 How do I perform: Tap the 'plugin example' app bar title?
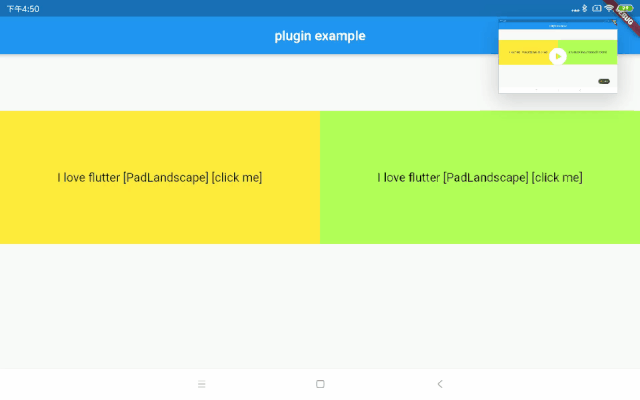[x=320, y=36]
